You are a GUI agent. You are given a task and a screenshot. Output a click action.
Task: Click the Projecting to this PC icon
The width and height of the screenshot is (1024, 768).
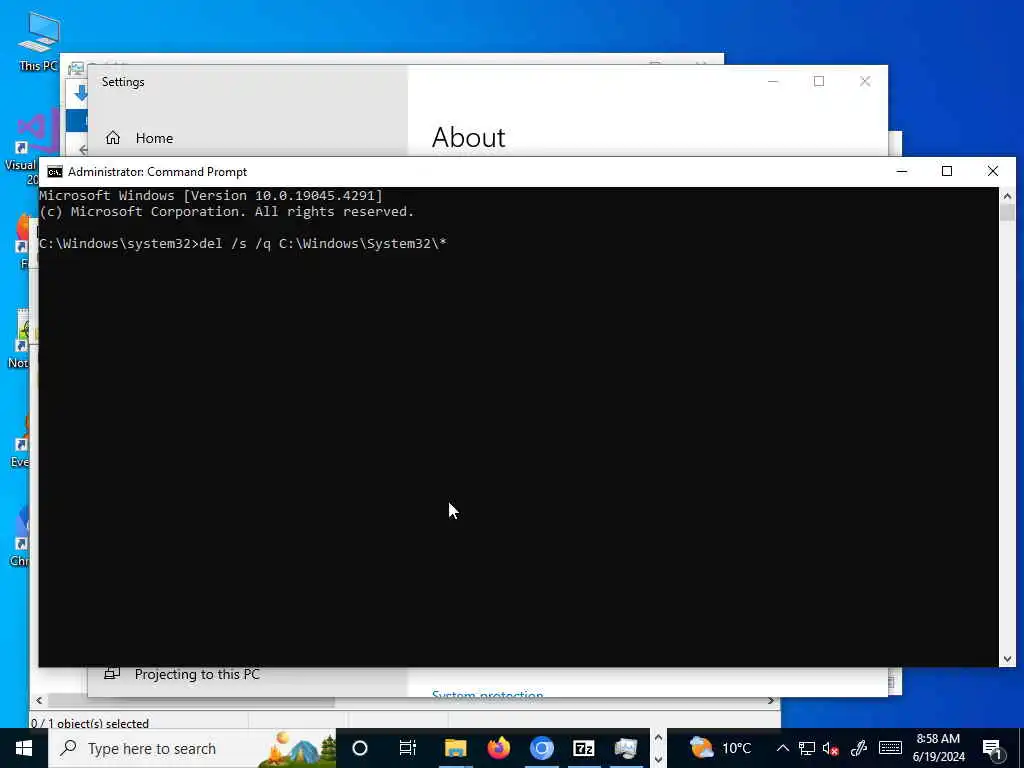112,673
